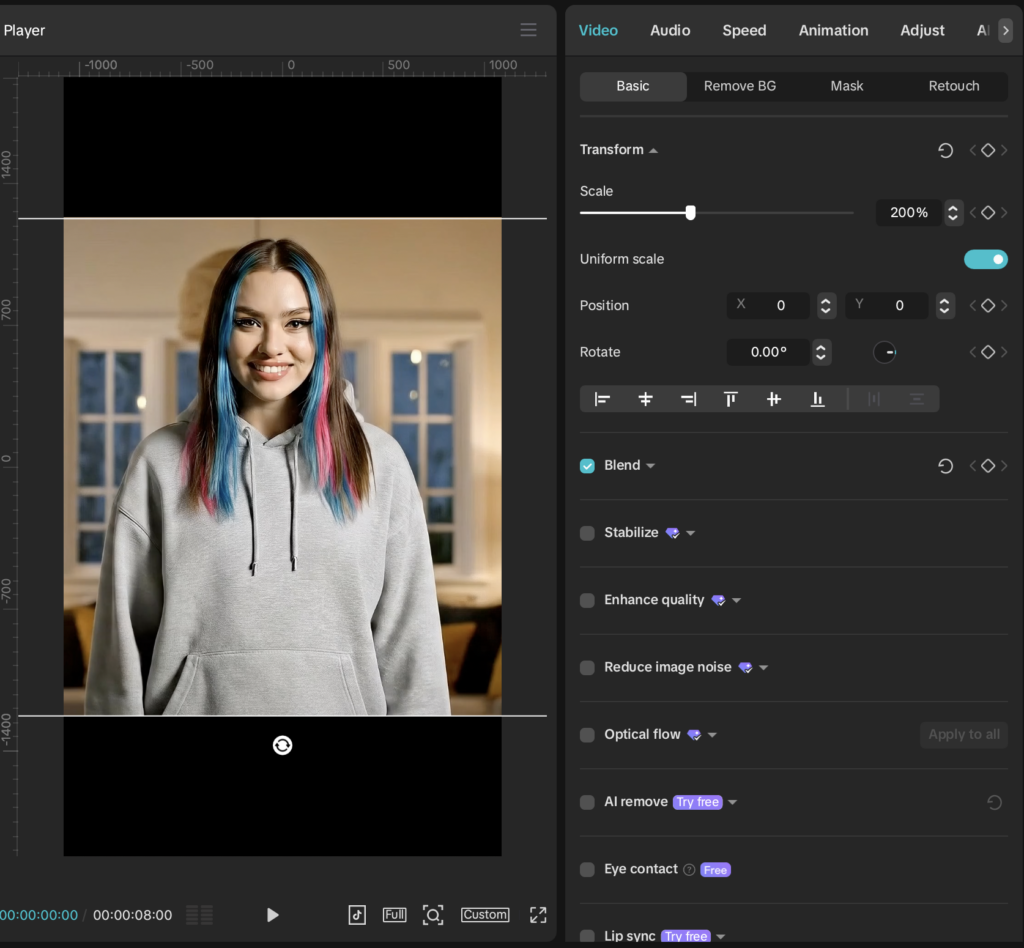Click the rotate handle below the video
The height and width of the screenshot is (948, 1024).
pyautogui.click(x=282, y=745)
